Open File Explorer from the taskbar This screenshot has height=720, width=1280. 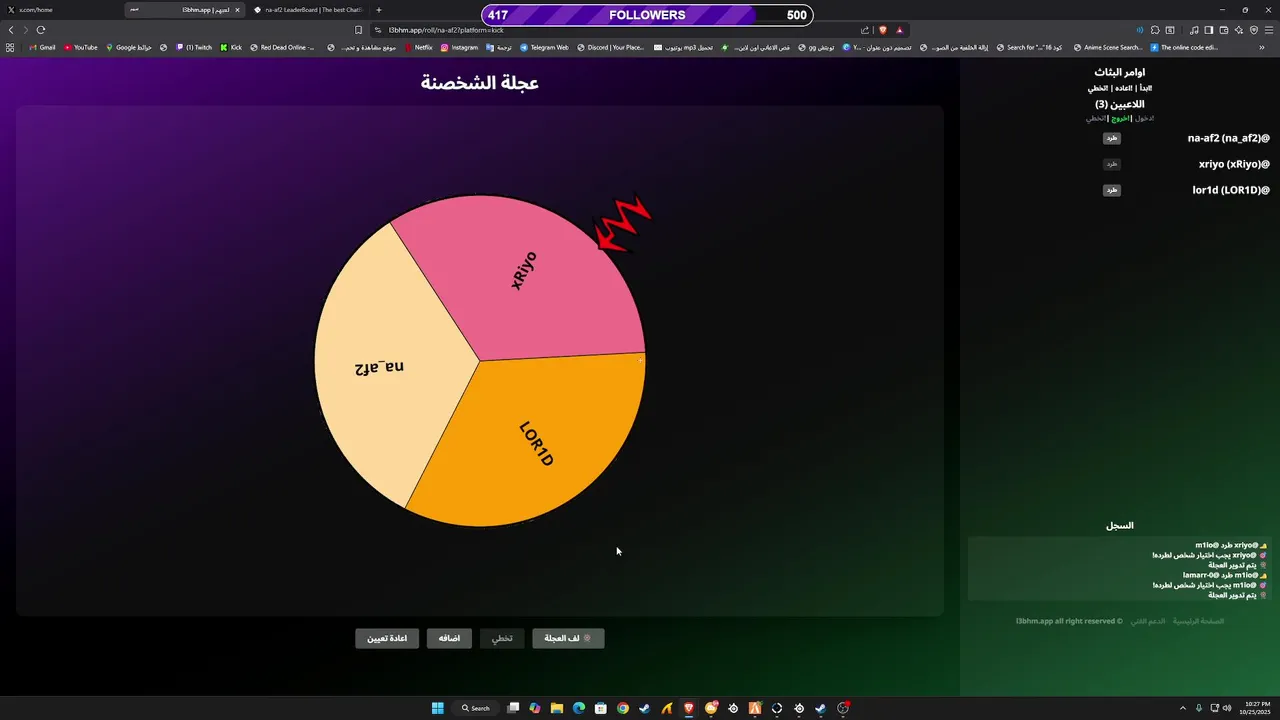(557, 708)
